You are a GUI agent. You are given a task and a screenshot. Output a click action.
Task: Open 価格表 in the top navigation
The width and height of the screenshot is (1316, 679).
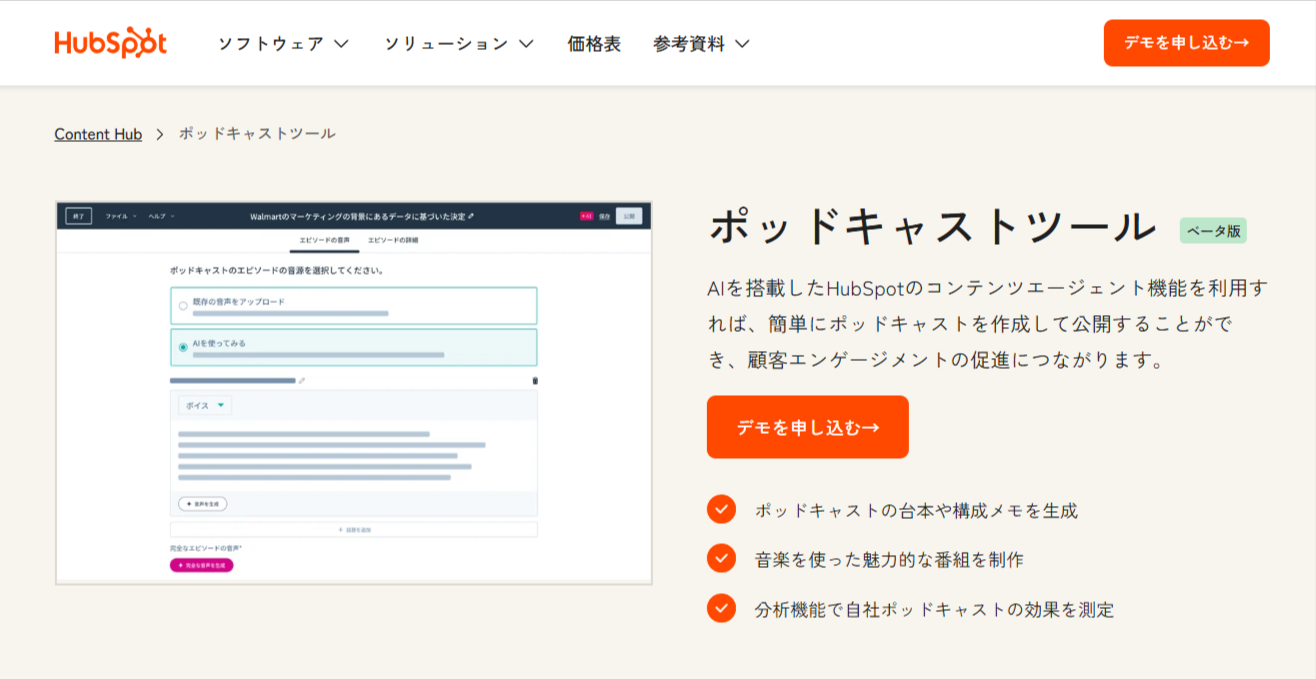click(x=594, y=43)
